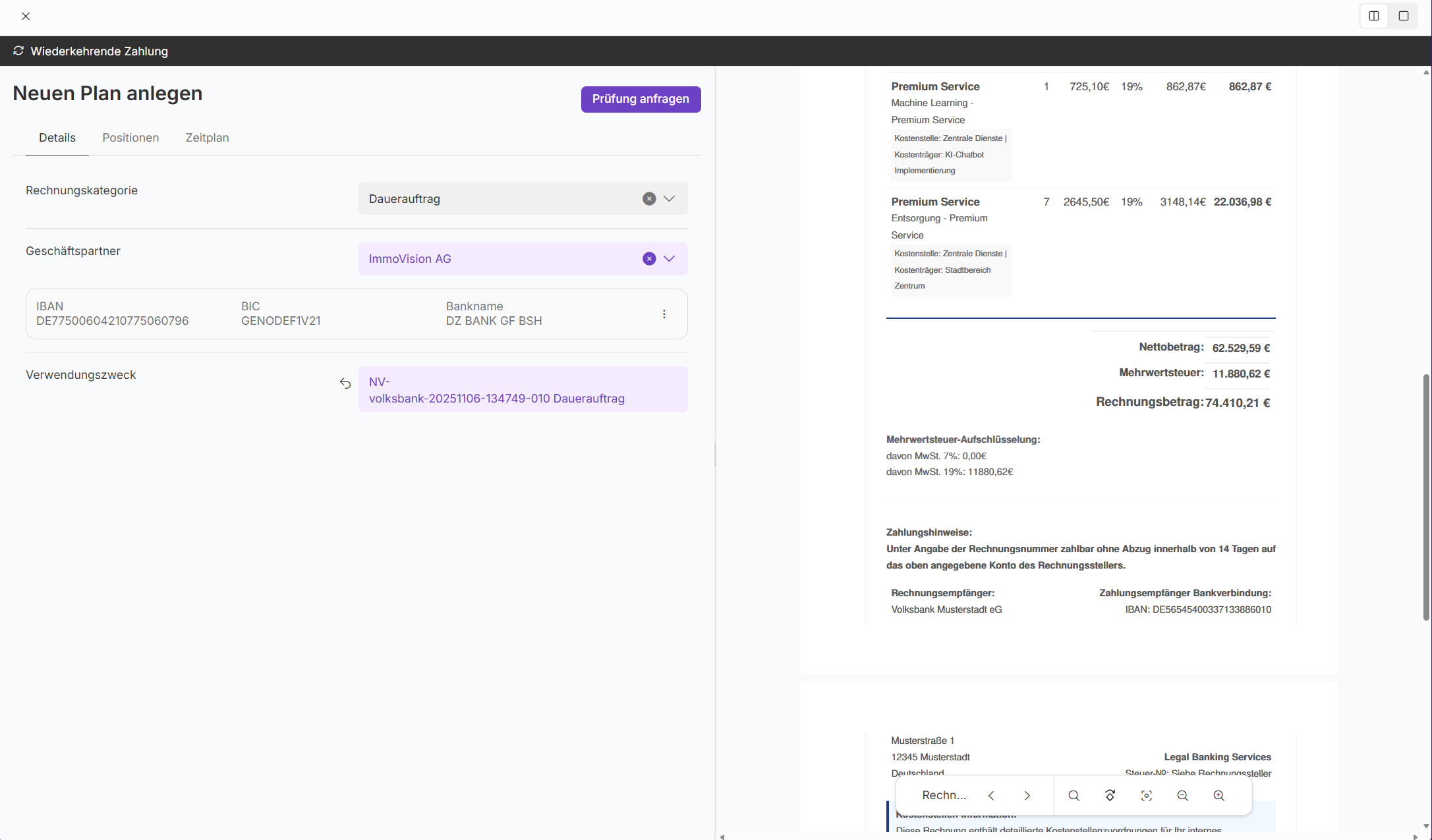This screenshot has height=840, width=1432.
Task: Click the Prüfung anfragen button
Action: pos(641,99)
